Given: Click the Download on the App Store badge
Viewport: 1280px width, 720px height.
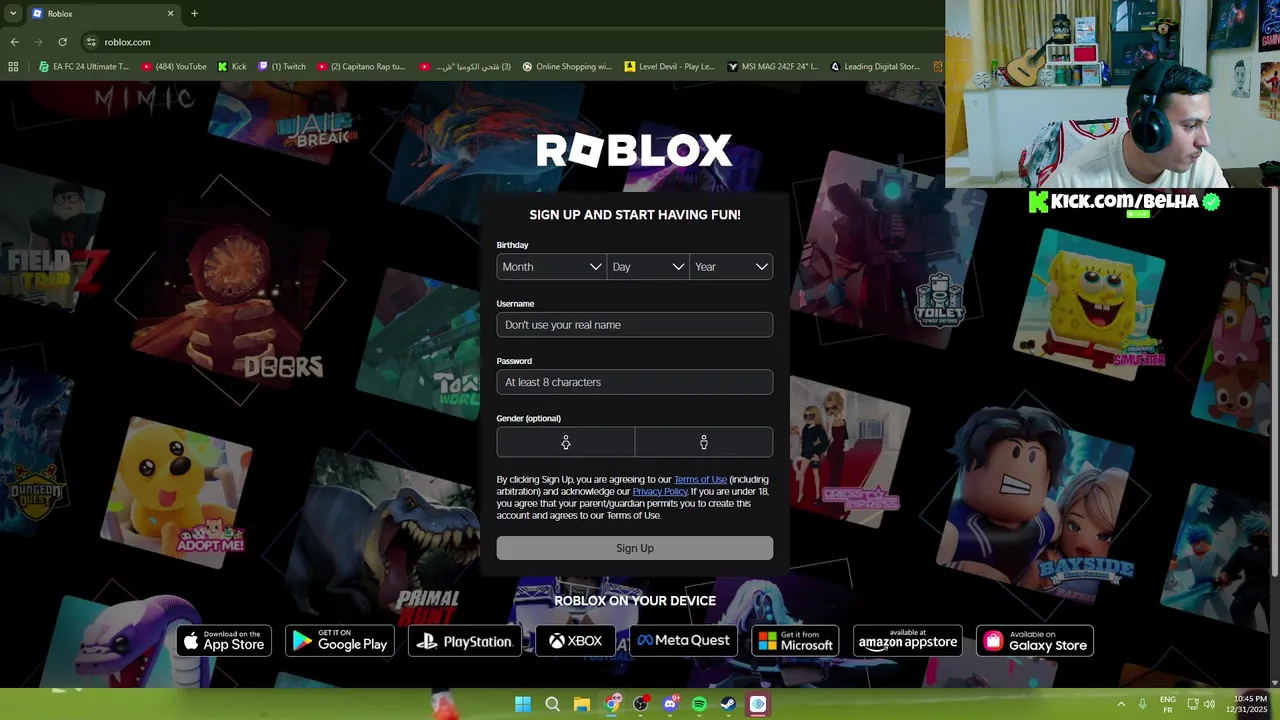Looking at the screenshot, I should pos(224,641).
